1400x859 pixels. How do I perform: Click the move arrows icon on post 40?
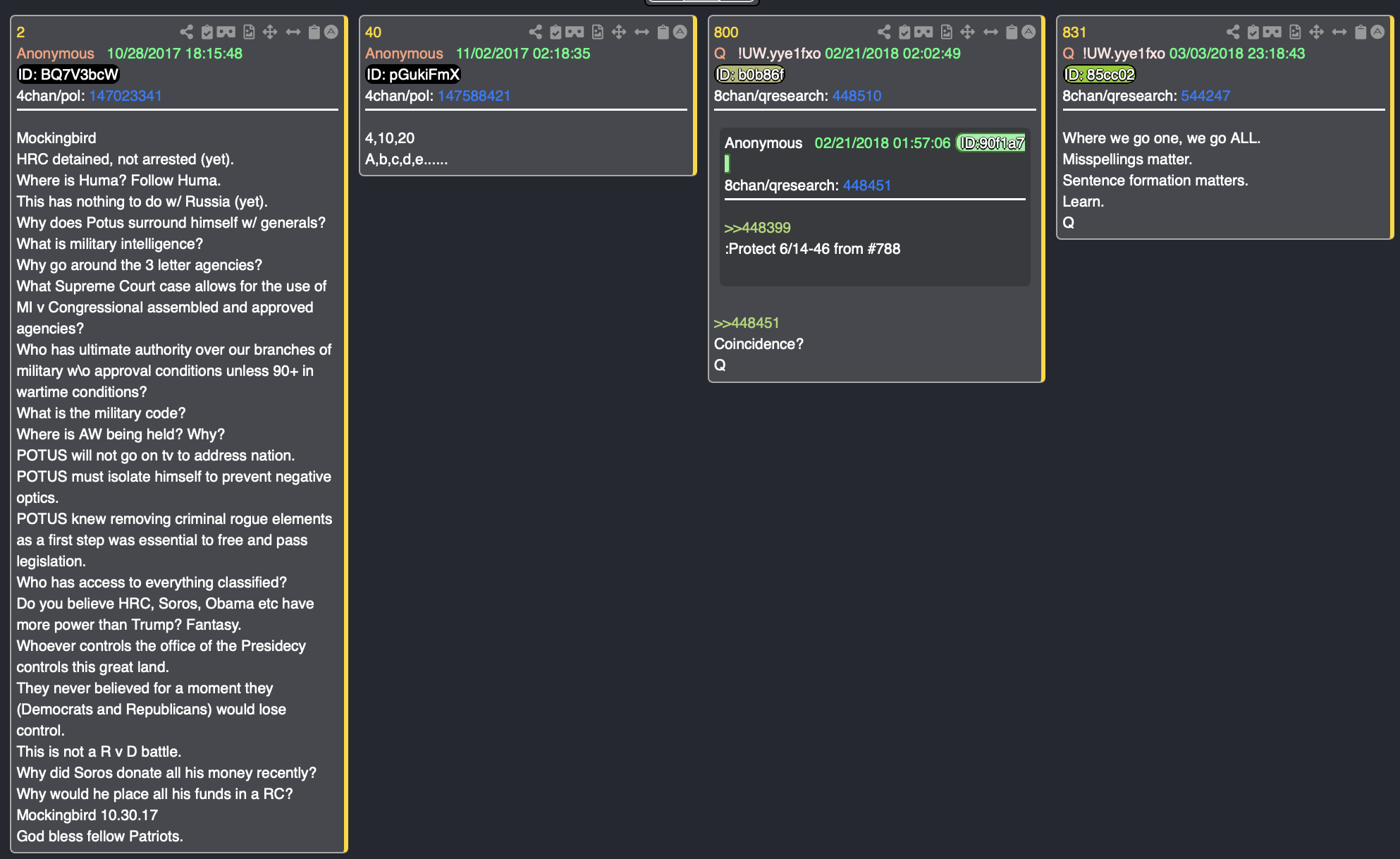(619, 32)
